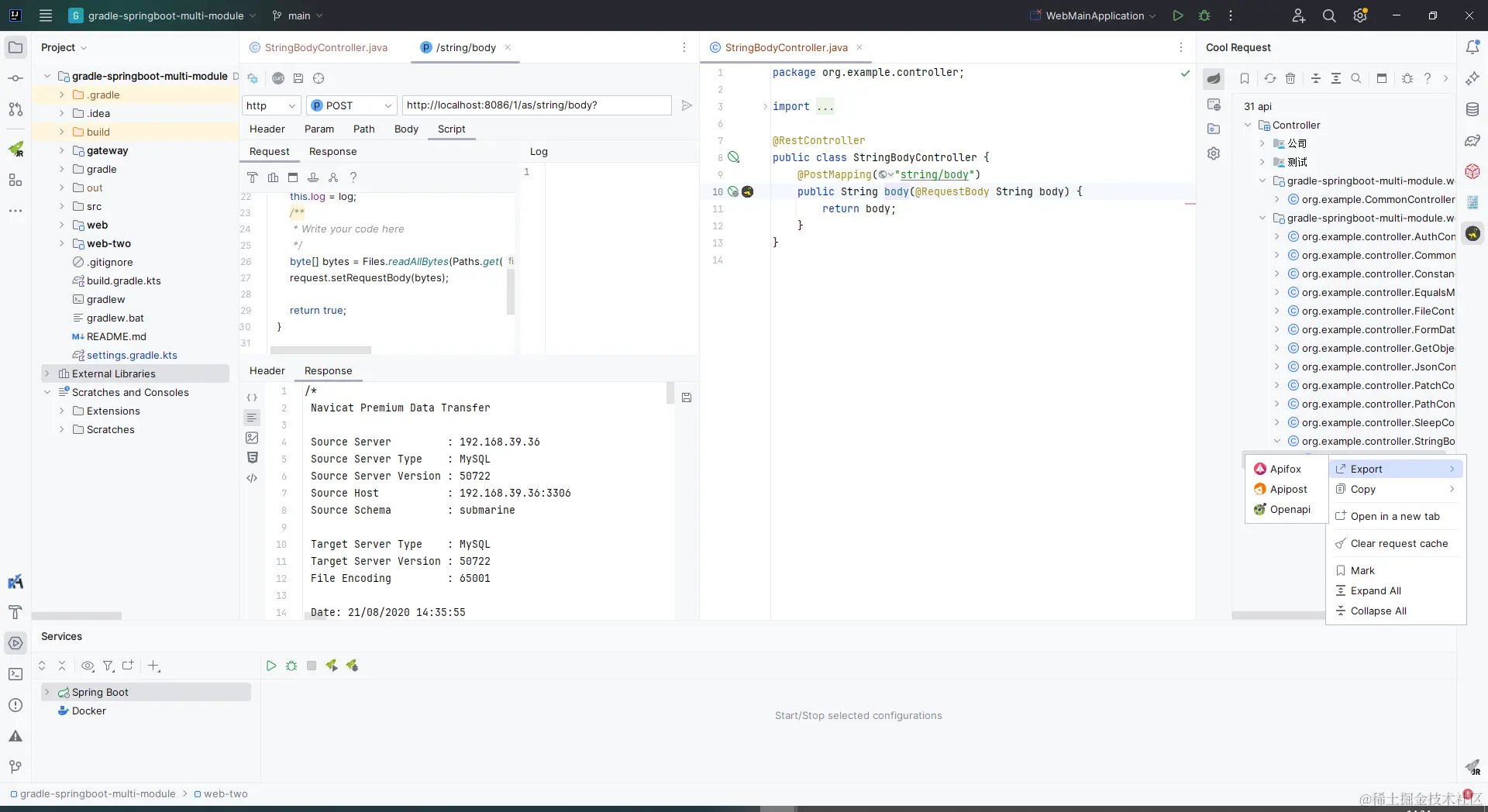1488x812 pixels.
Task: Click the Services Debug bug icon
Action: pos(291,666)
